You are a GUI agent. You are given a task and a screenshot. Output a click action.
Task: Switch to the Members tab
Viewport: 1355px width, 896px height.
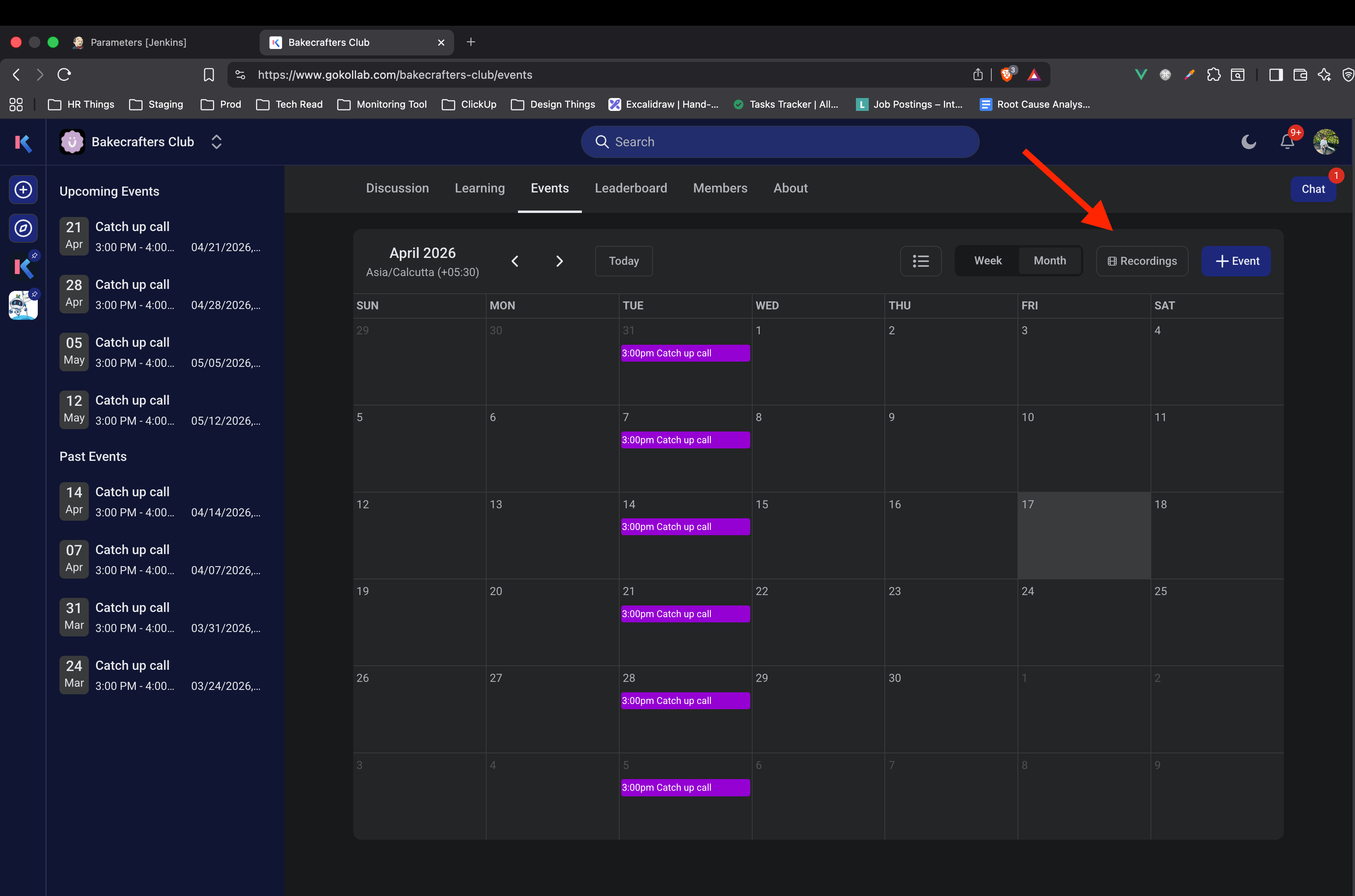click(720, 188)
